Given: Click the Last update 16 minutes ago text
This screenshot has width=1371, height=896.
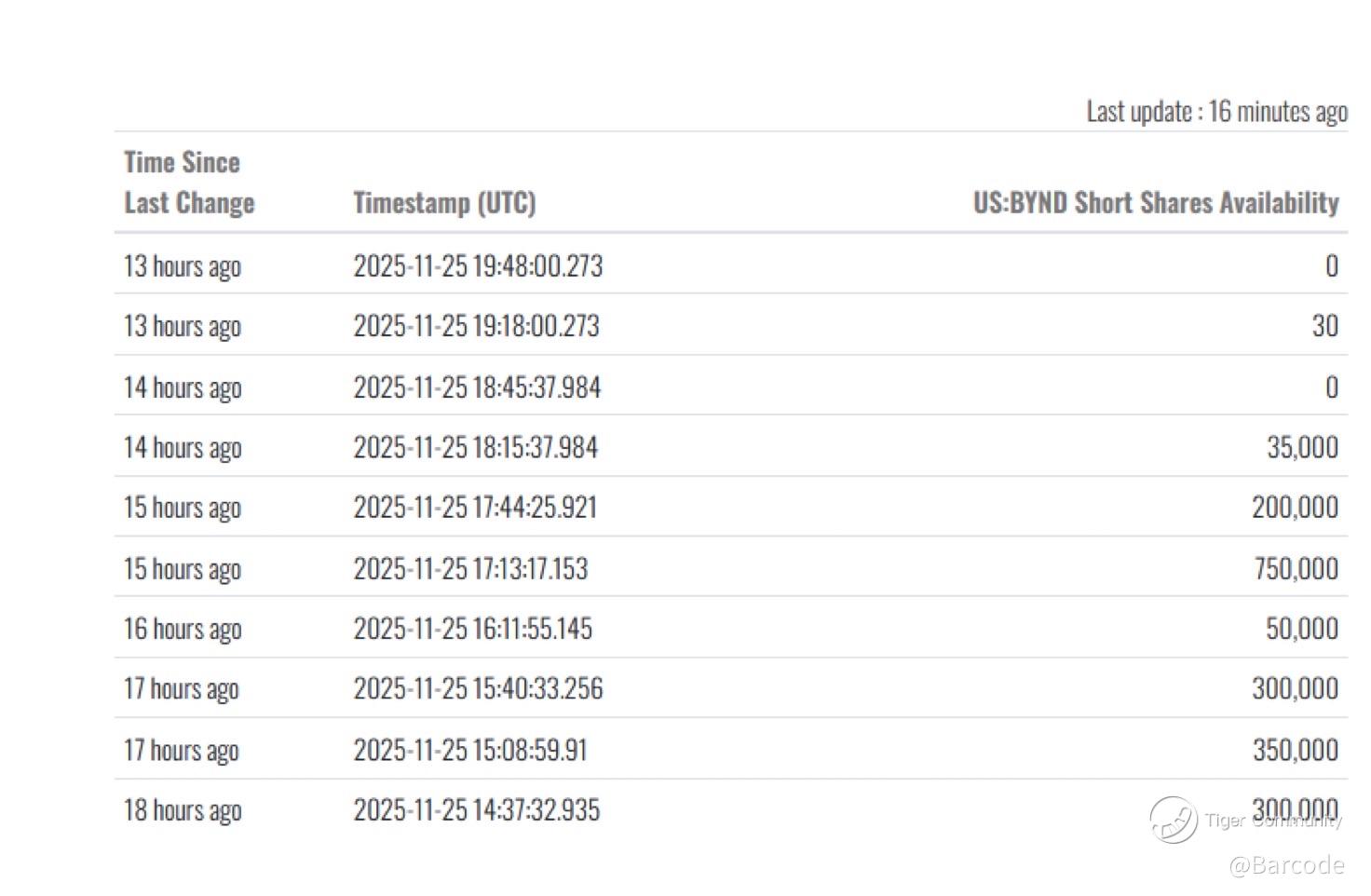Looking at the screenshot, I should pos(1216,112).
